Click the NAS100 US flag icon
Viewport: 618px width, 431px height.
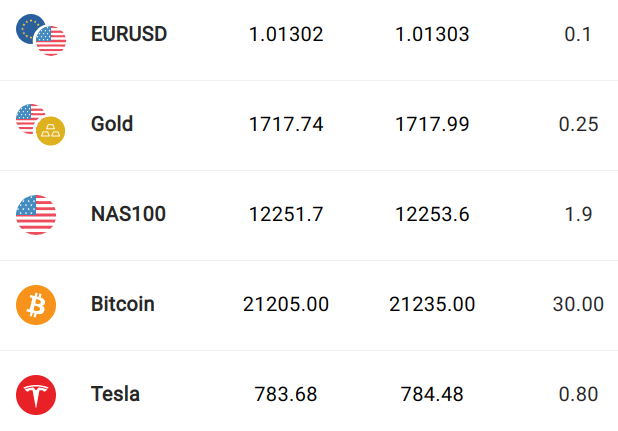[x=36, y=215]
